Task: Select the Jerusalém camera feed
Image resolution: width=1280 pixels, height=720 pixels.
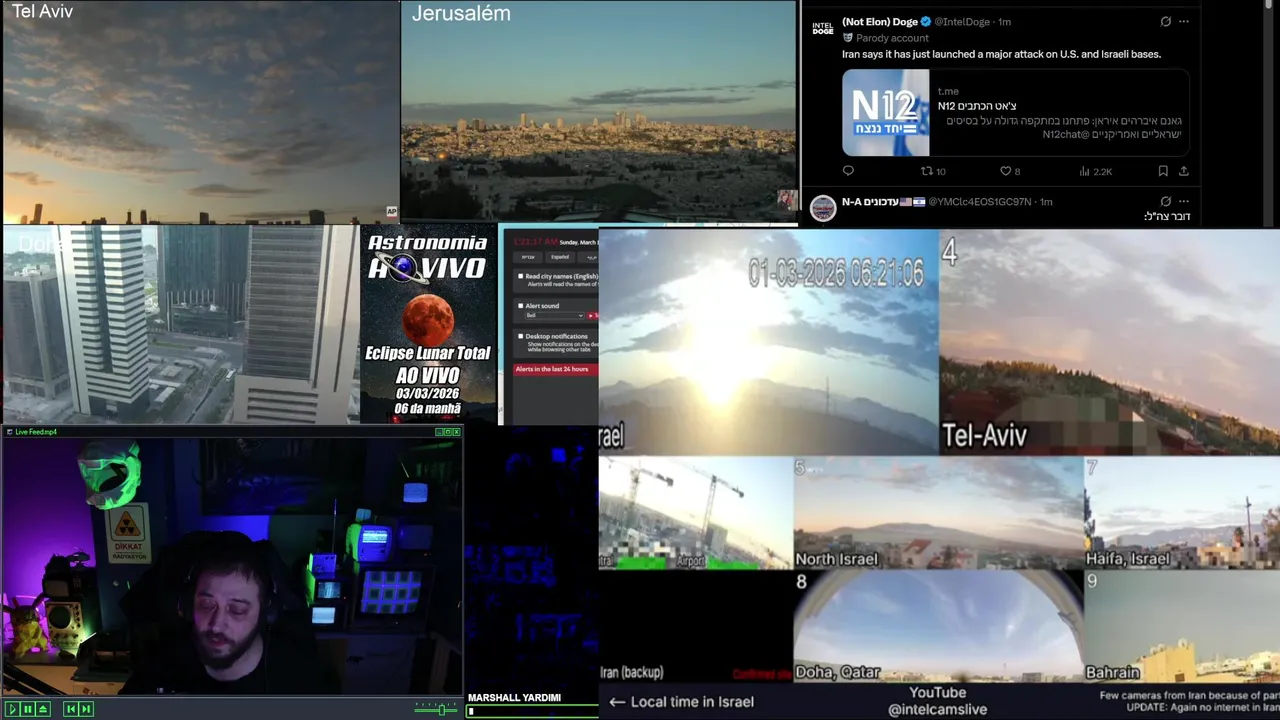Action: click(x=599, y=110)
